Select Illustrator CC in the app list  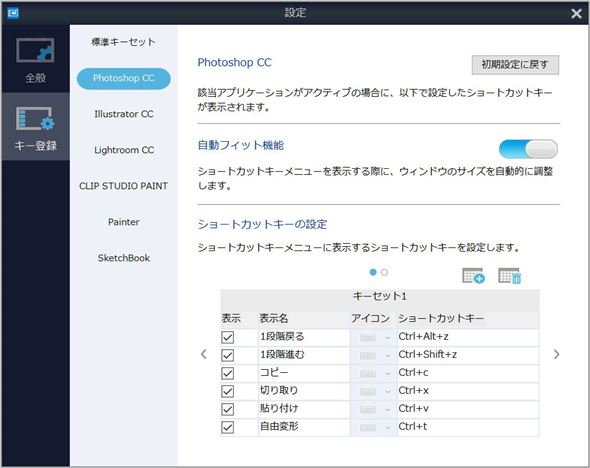123,114
